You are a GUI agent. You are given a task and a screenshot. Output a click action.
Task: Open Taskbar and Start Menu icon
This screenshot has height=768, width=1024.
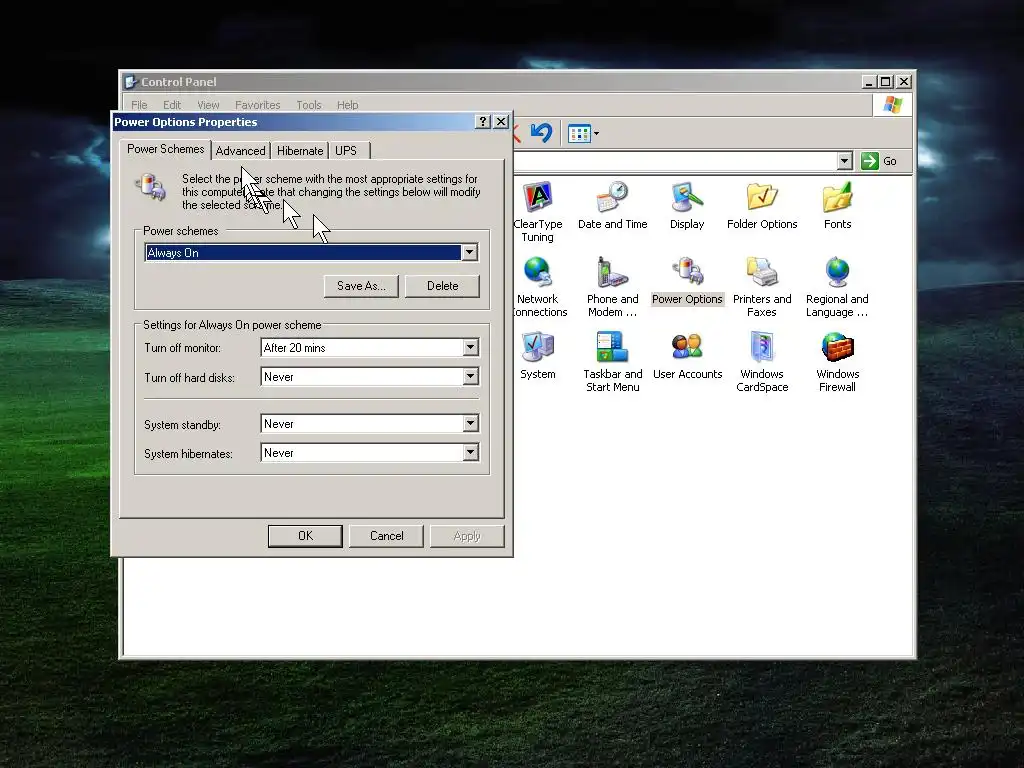[613, 347]
